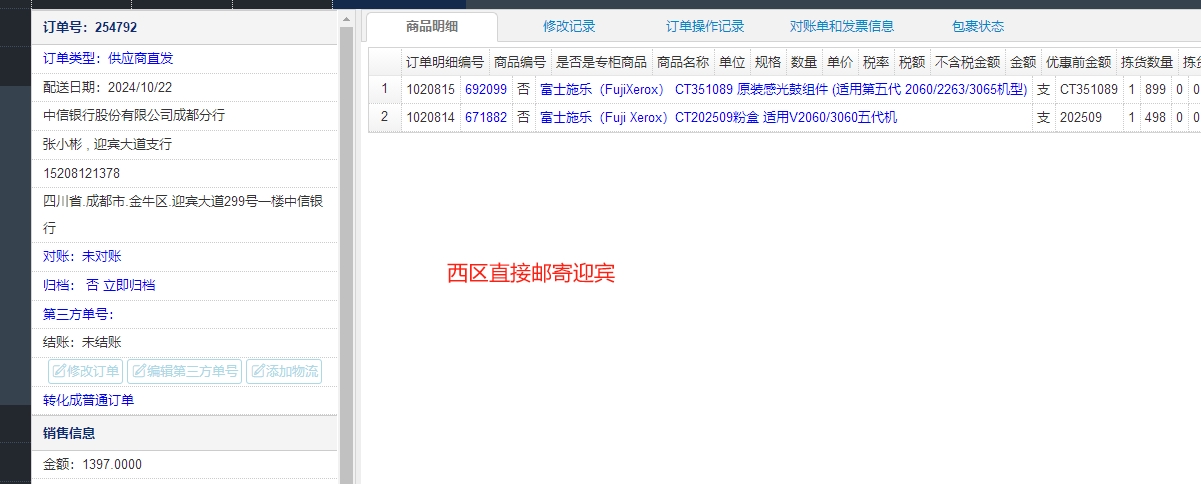The height and width of the screenshot is (484, 1201).
Task: Open the 对账单和发票信息 tab
Action: coord(842,26)
